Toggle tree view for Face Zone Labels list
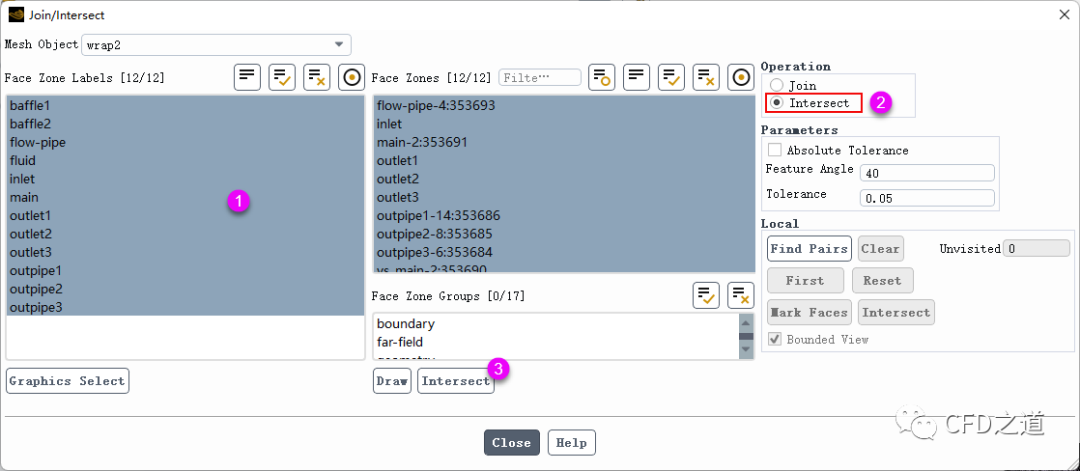 tap(247, 77)
